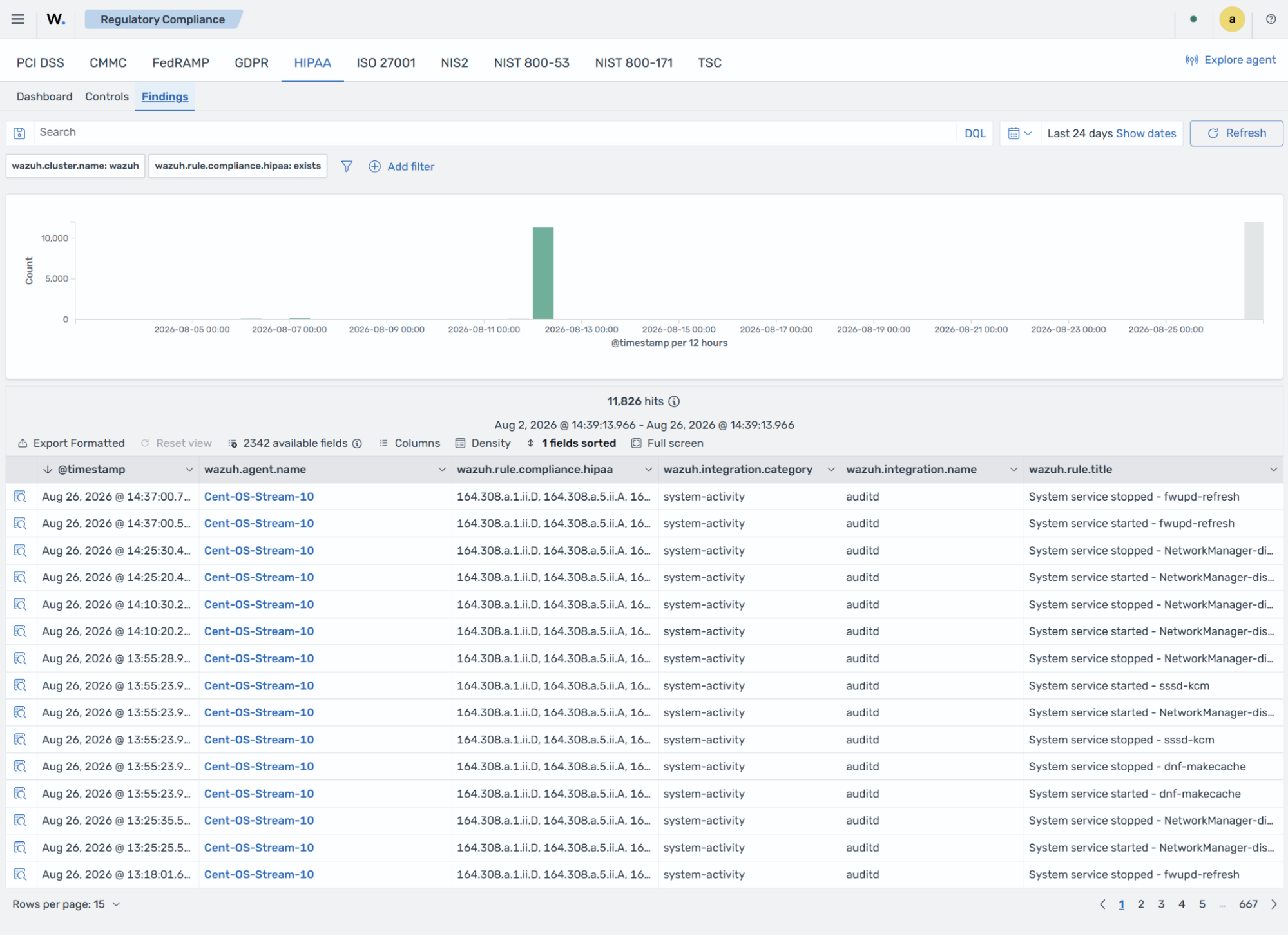Screen dimensions: 1288x936
Task: Inspect document for 14:37:00.7 row
Action: (x=21, y=497)
